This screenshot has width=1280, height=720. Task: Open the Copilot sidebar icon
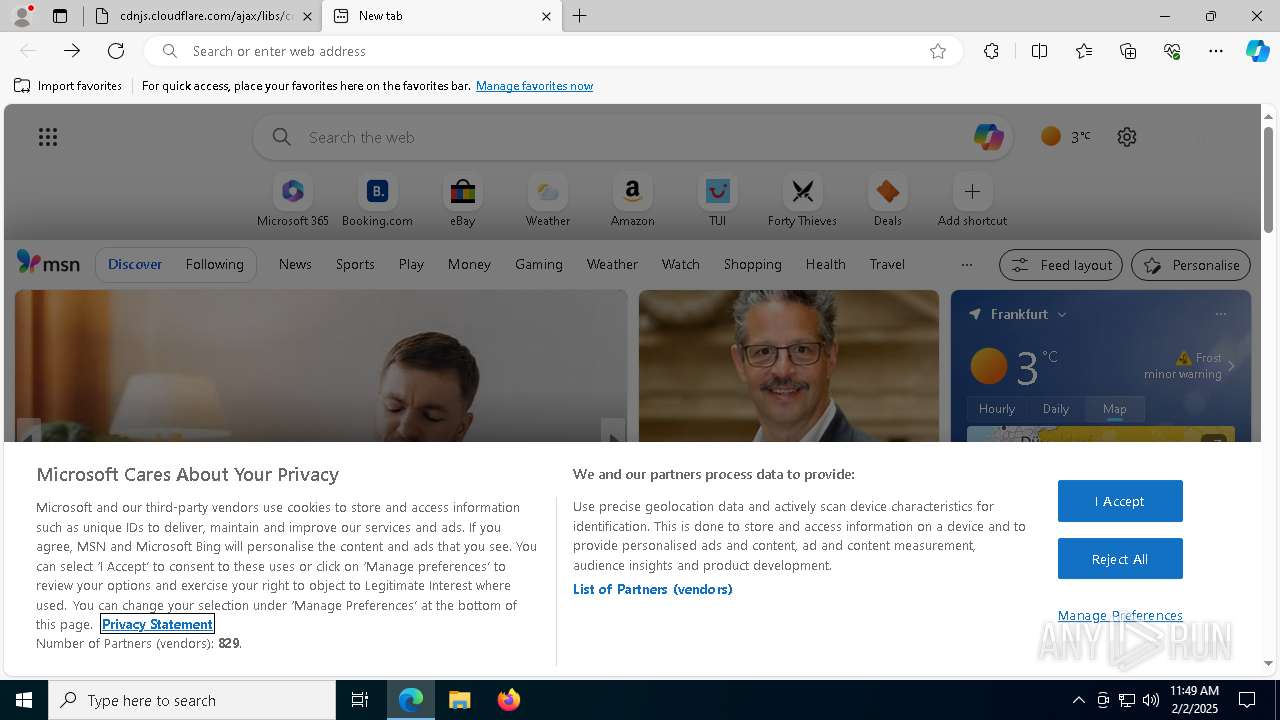point(1258,51)
